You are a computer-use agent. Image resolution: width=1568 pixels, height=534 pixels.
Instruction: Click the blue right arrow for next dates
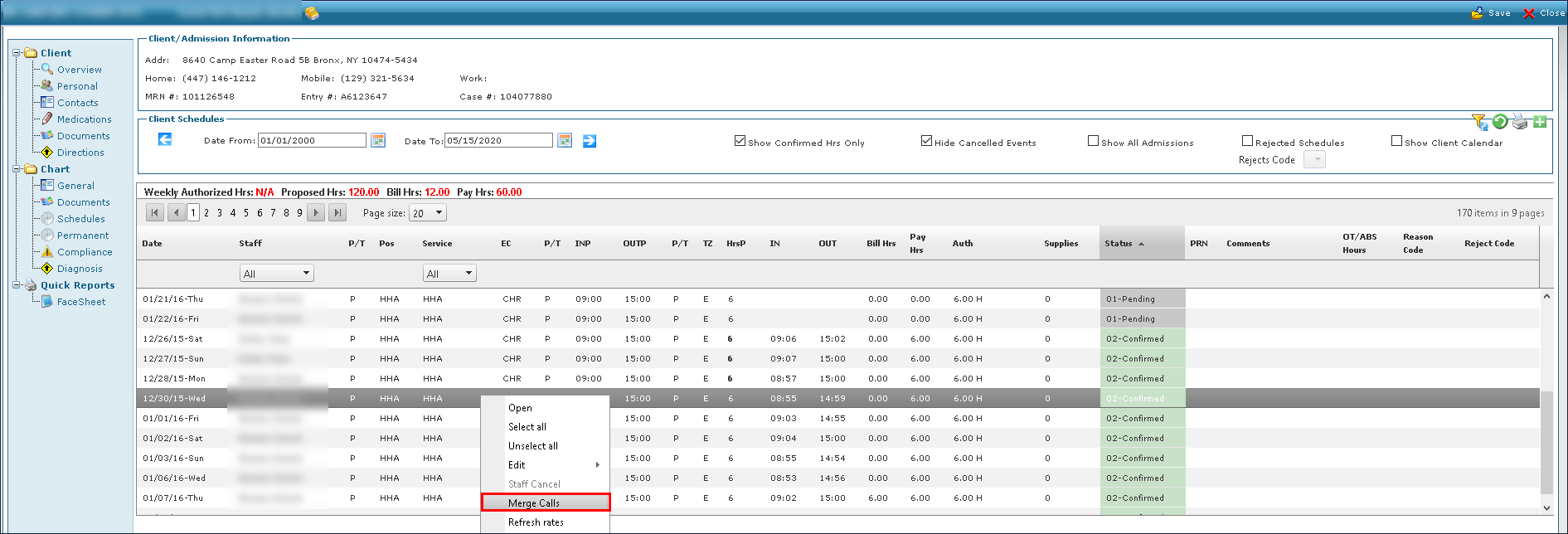click(590, 141)
